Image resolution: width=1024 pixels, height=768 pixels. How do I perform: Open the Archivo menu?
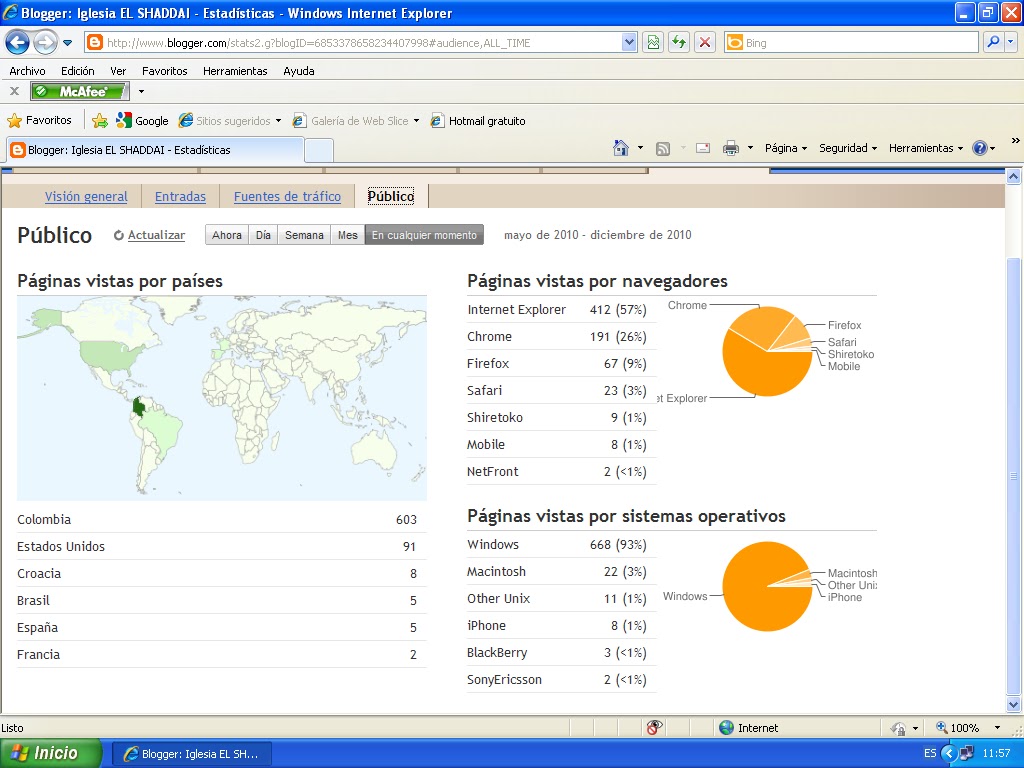pos(27,71)
